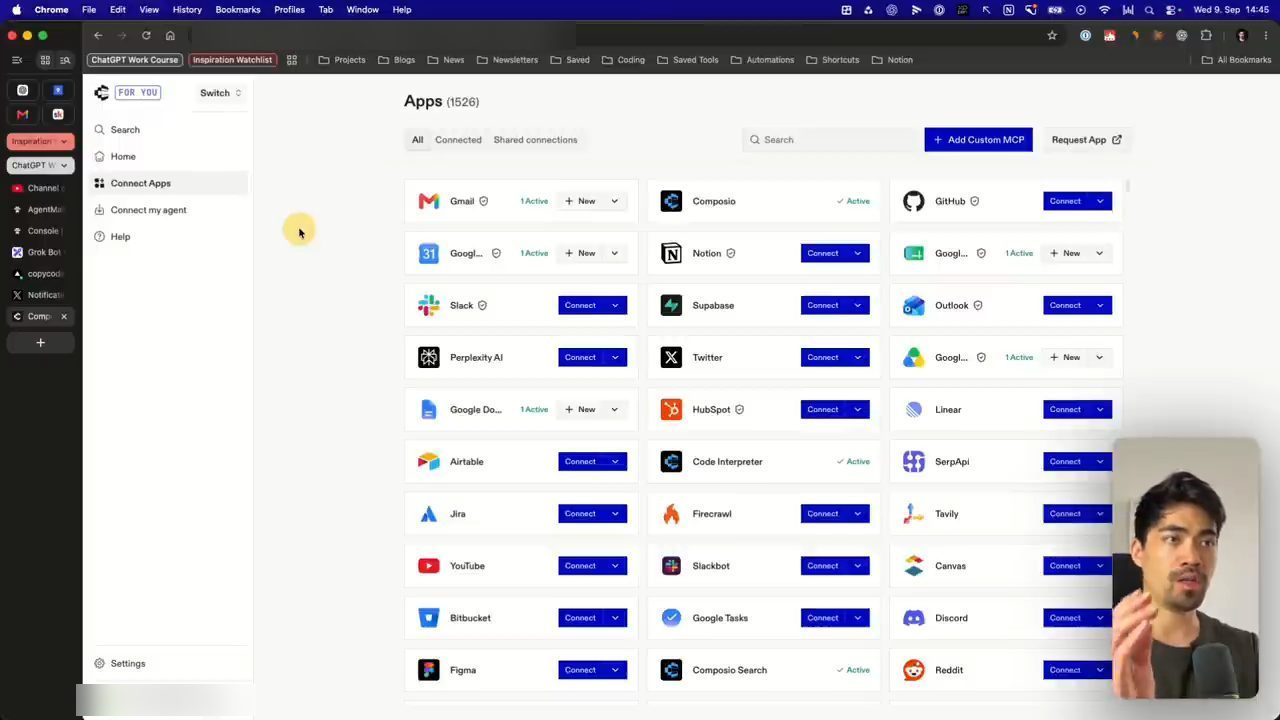
Task: Open the GitHub Connect dropdown arrow
Action: (1100, 201)
